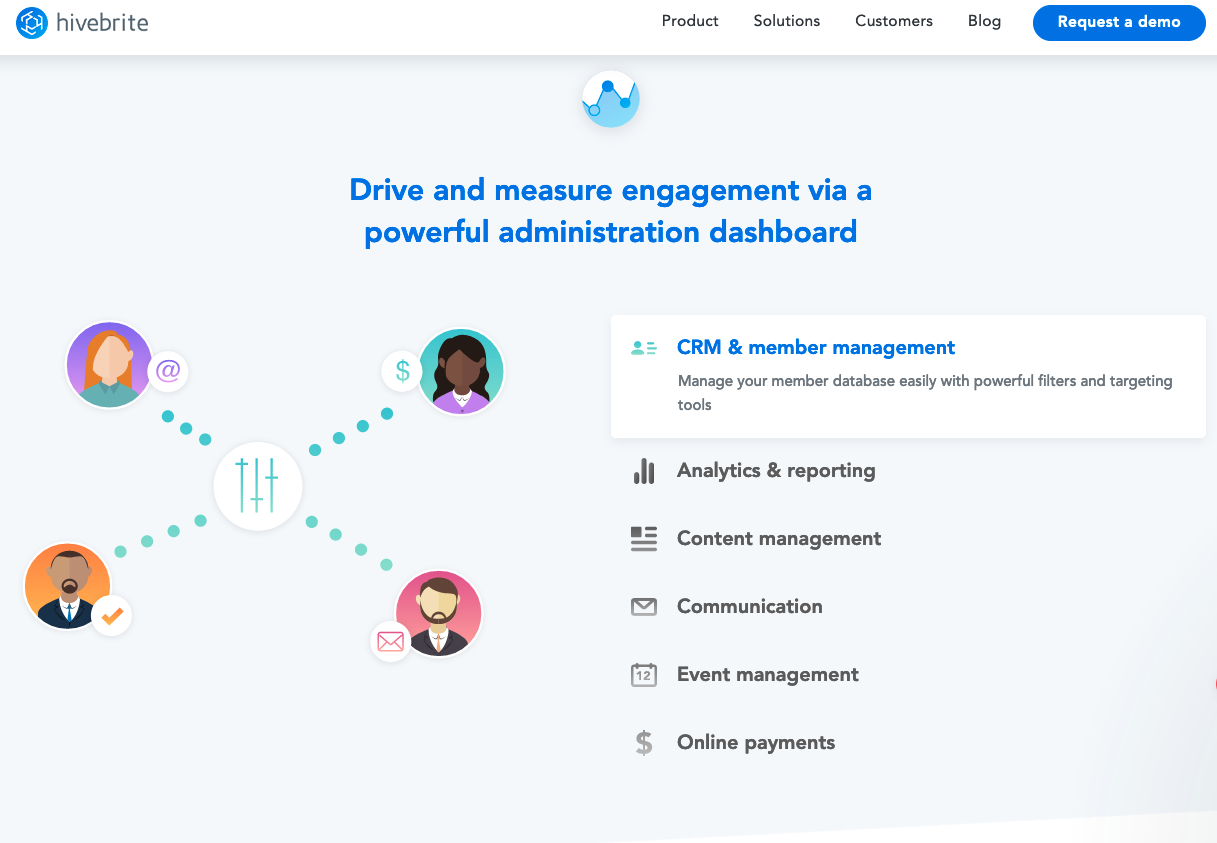Click the Event management calendar icon
Viewport: 1217px width, 843px height.
(643, 675)
